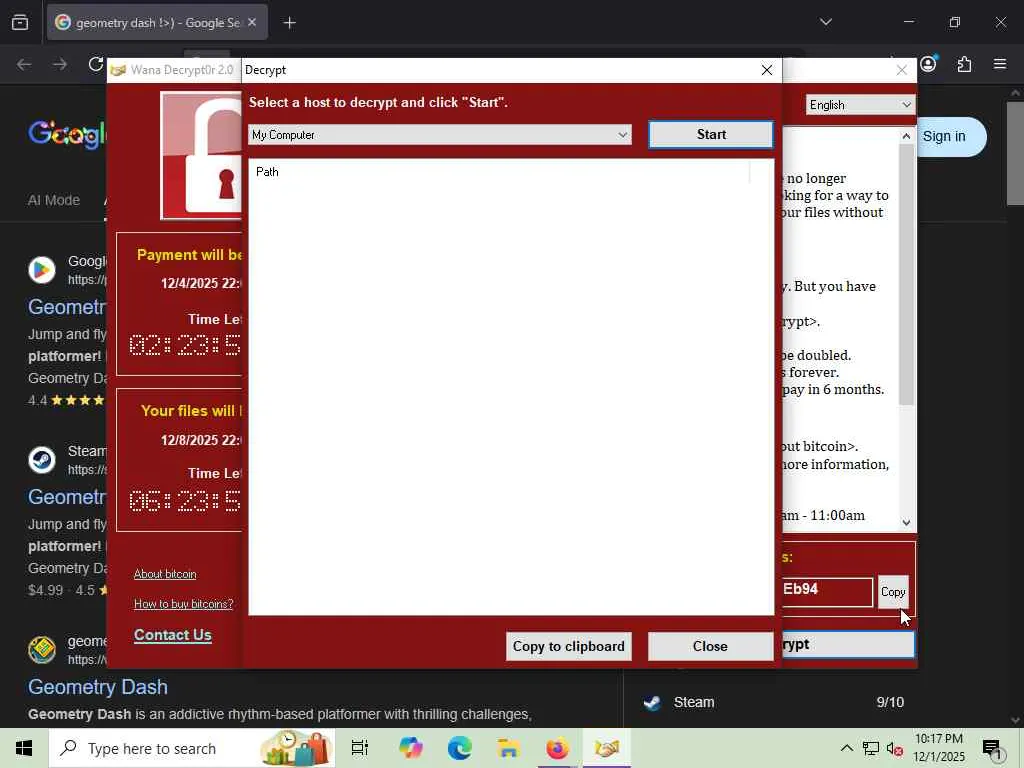Select AI Mode tab on Google results
This screenshot has width=1024, height=768.
point(54,200)
